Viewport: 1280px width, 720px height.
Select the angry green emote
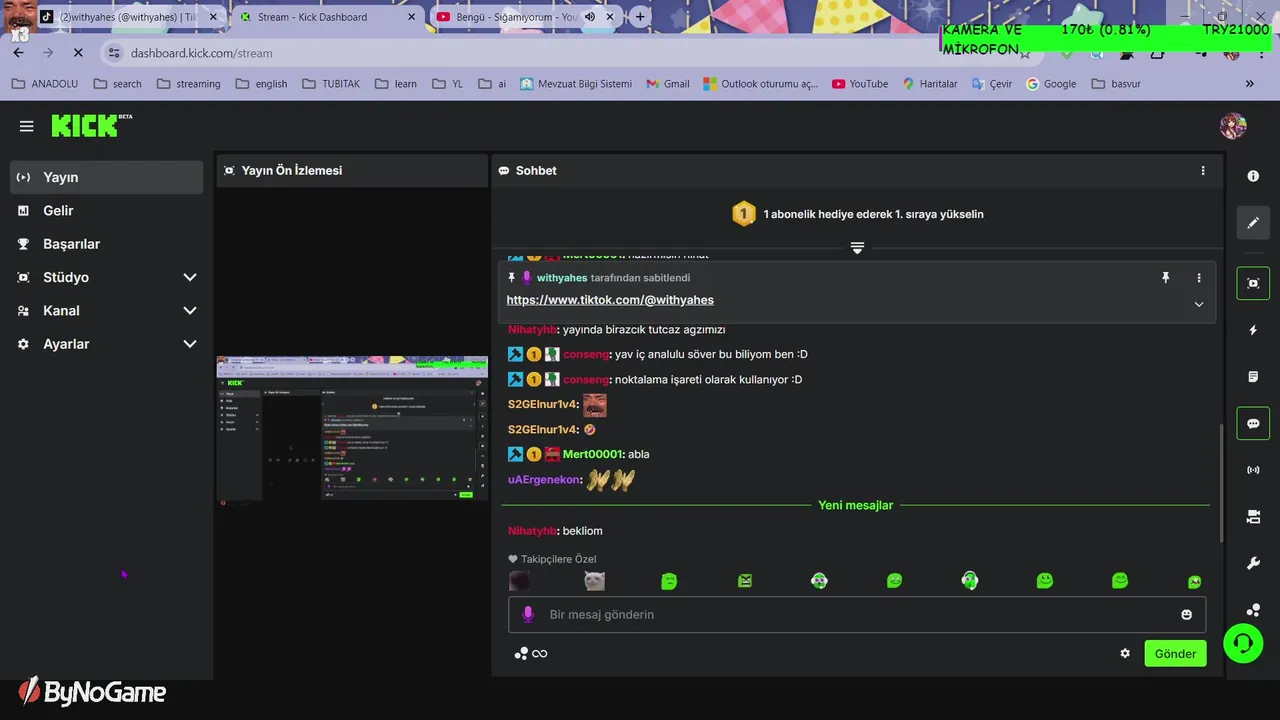click(x=745, y=581)
